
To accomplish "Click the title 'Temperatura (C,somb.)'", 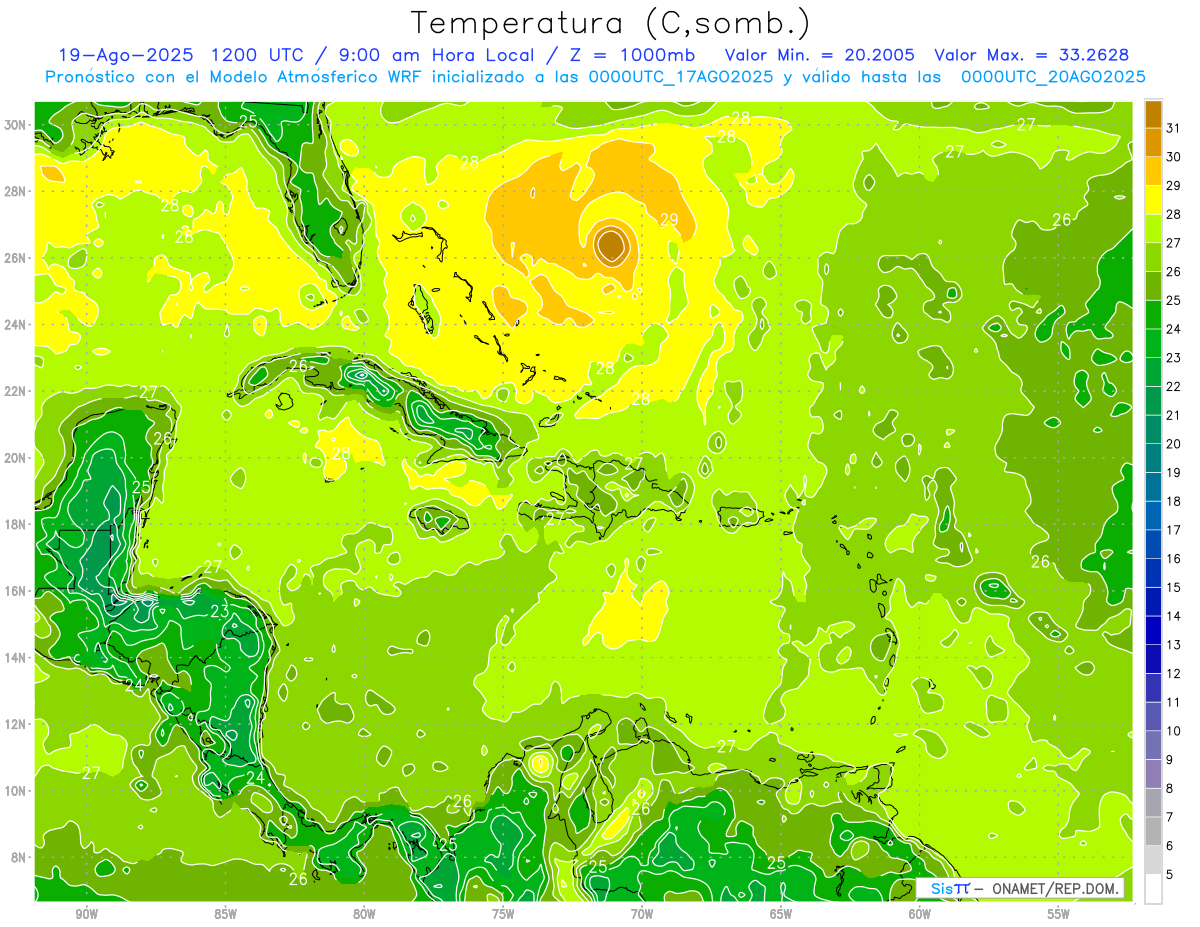I will coord(610,24).
